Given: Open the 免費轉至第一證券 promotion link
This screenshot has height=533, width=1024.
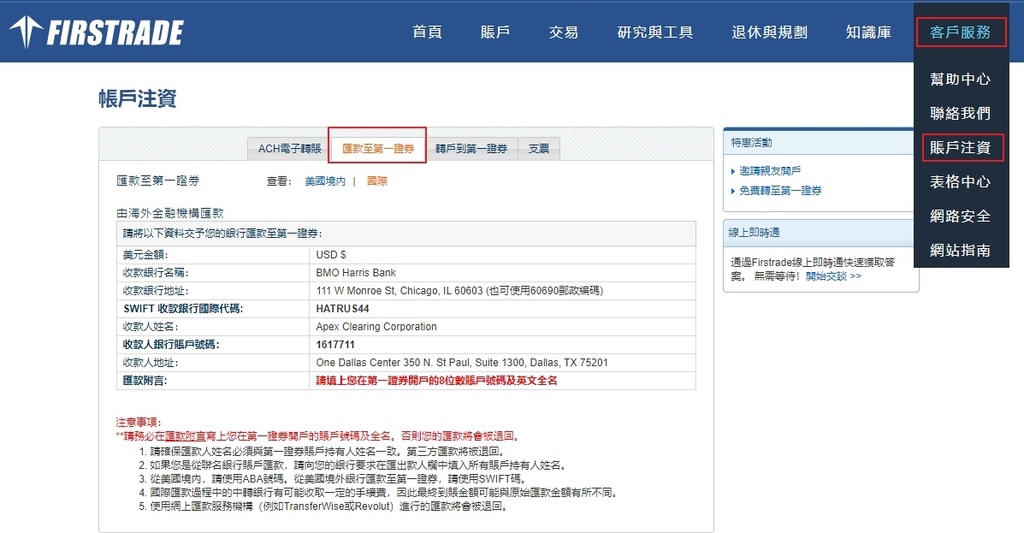Looking at the screenshot, I should (x=780, y=191).
